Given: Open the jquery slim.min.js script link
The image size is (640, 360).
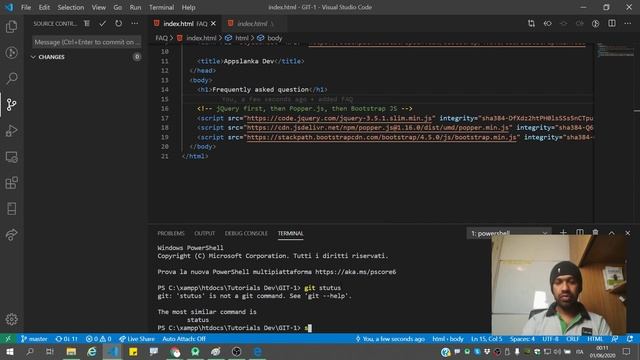Looking at the screenshot, I should [x=339, y=118].
